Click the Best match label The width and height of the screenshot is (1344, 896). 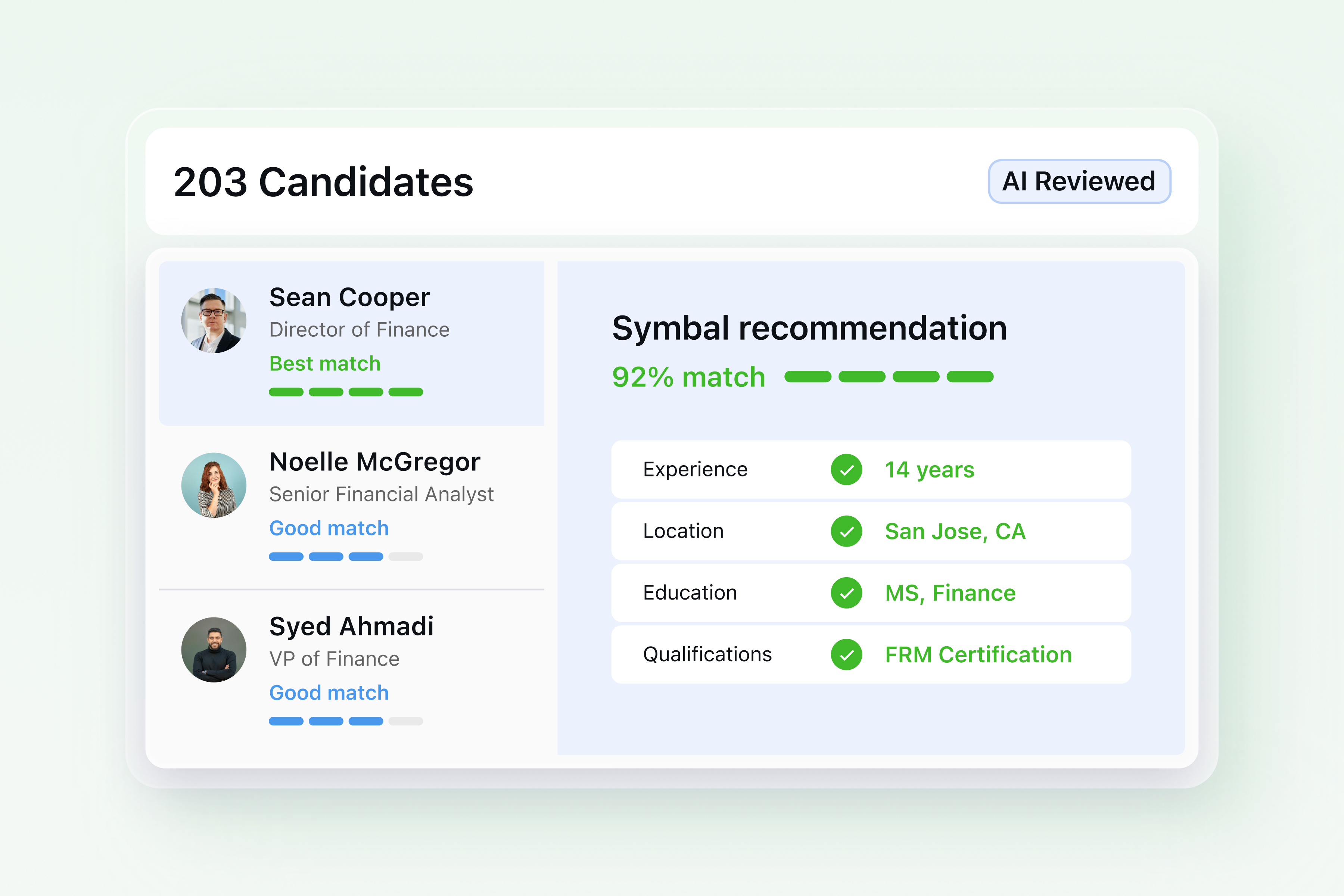[x=324, y=364]
